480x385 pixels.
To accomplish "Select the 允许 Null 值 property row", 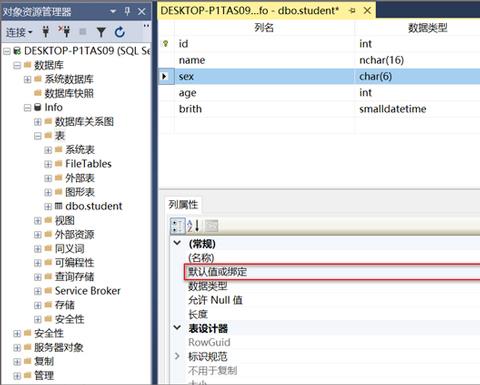I will (332, 300).
